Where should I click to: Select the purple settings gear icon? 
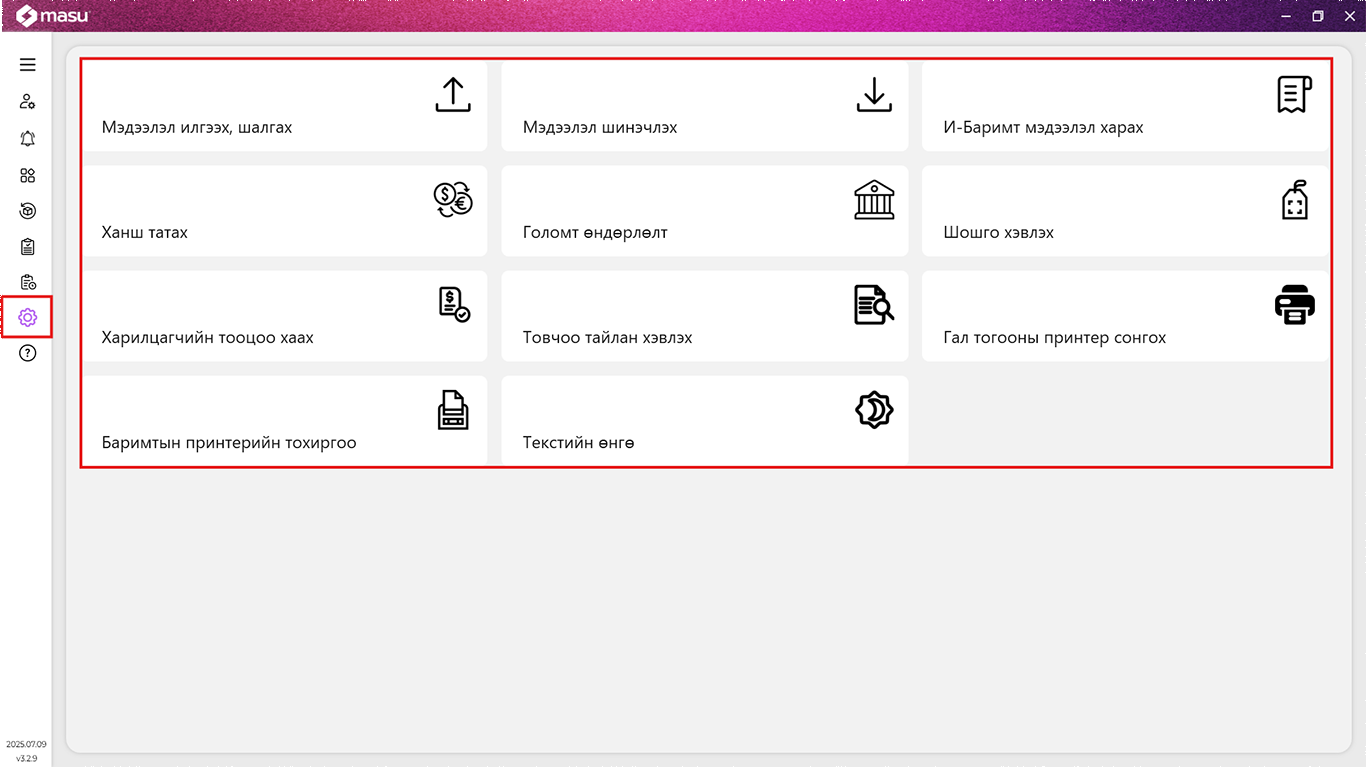point(27,318)
